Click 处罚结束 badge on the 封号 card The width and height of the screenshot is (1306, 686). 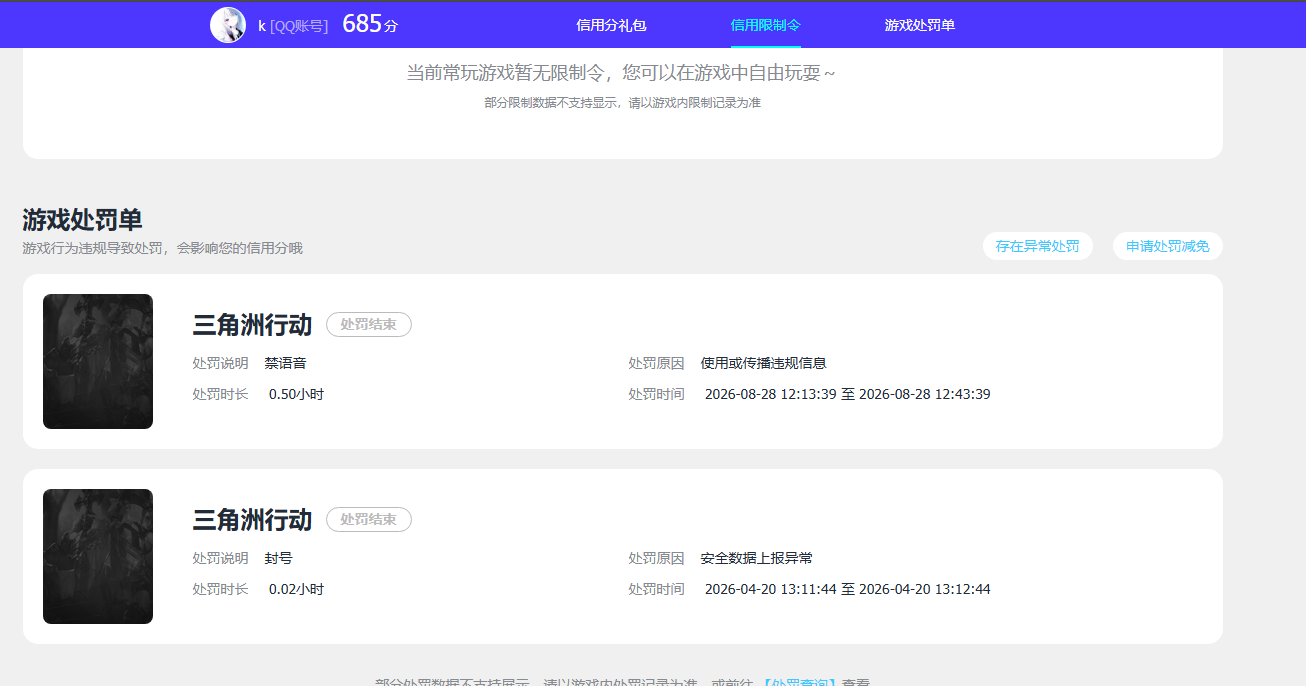tap(369, 520)
